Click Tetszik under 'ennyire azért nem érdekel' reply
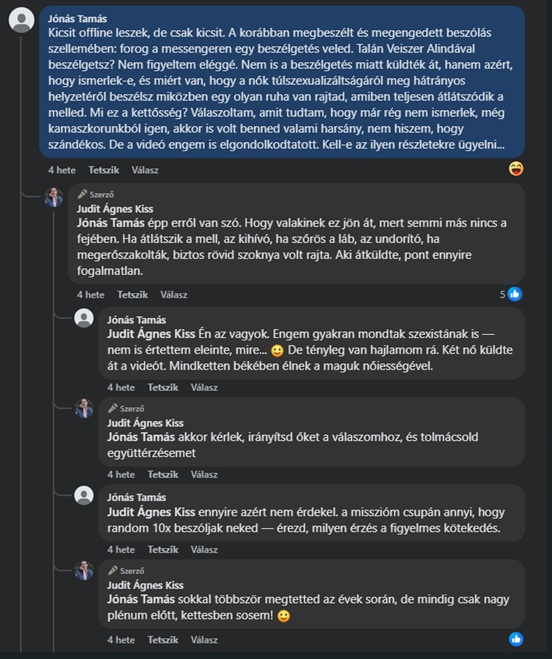This screenshot has height=659, width=552. 163,549
